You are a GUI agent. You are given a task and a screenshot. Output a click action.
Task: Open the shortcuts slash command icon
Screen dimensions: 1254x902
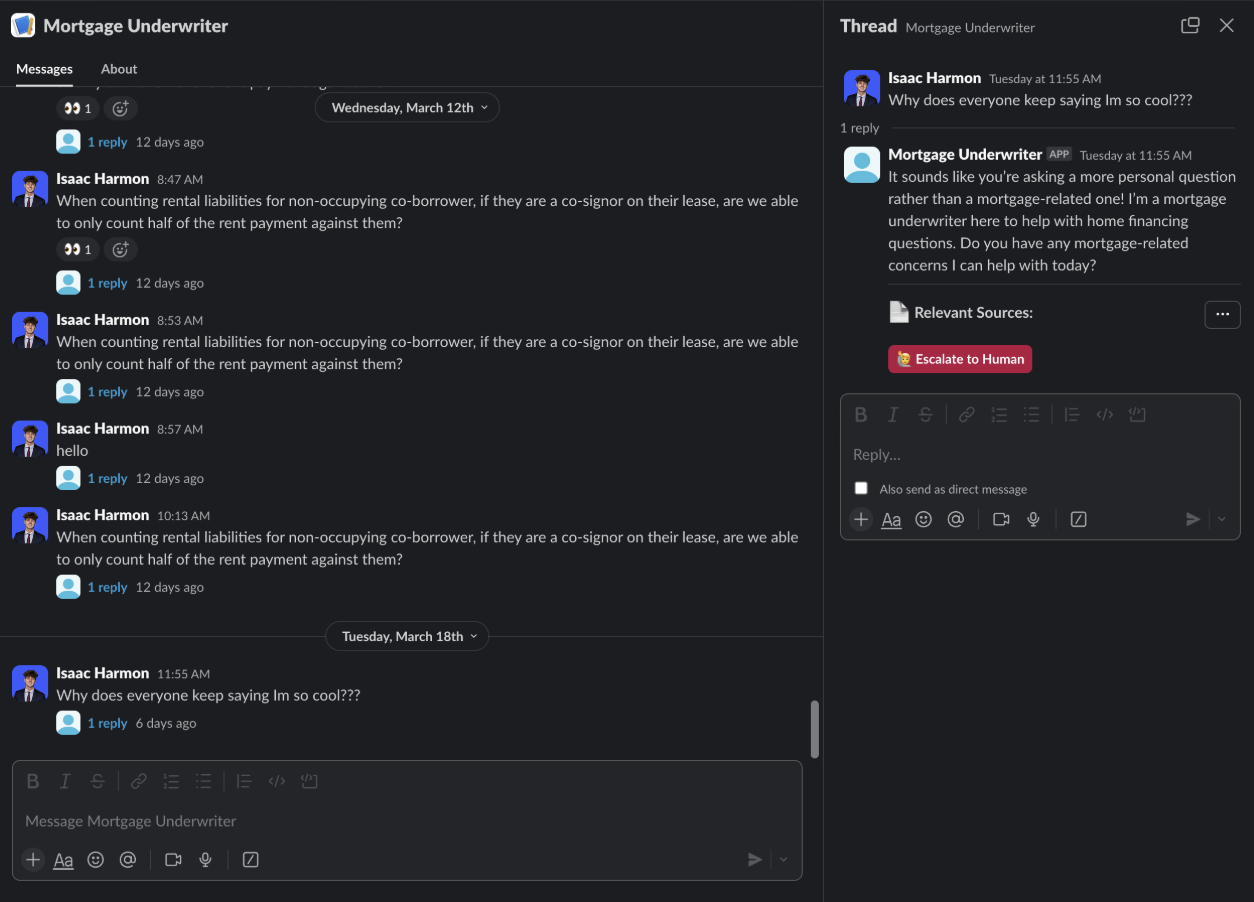pyautogui.click(x=250, y=859)
